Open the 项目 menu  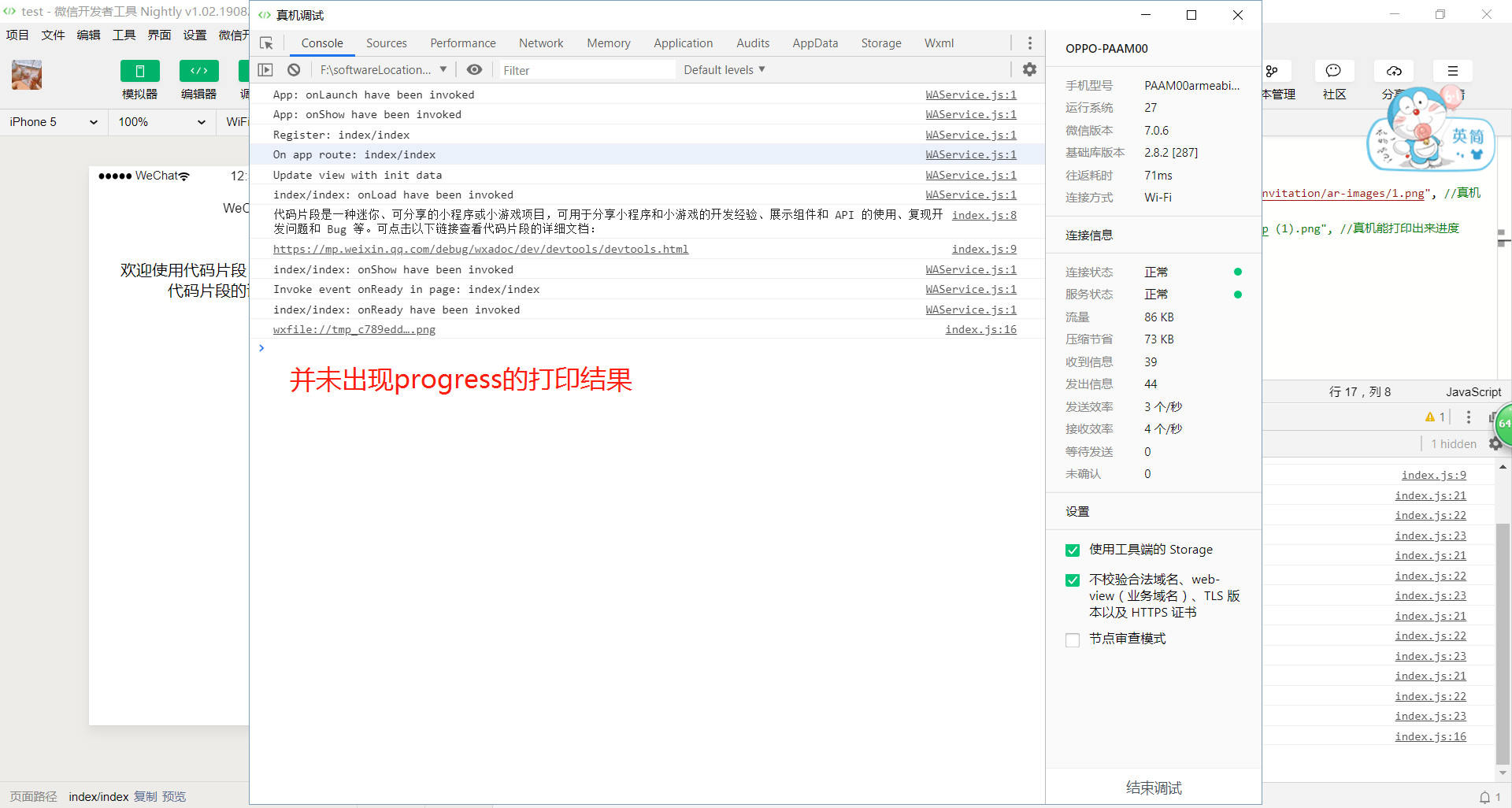point(17,35)
